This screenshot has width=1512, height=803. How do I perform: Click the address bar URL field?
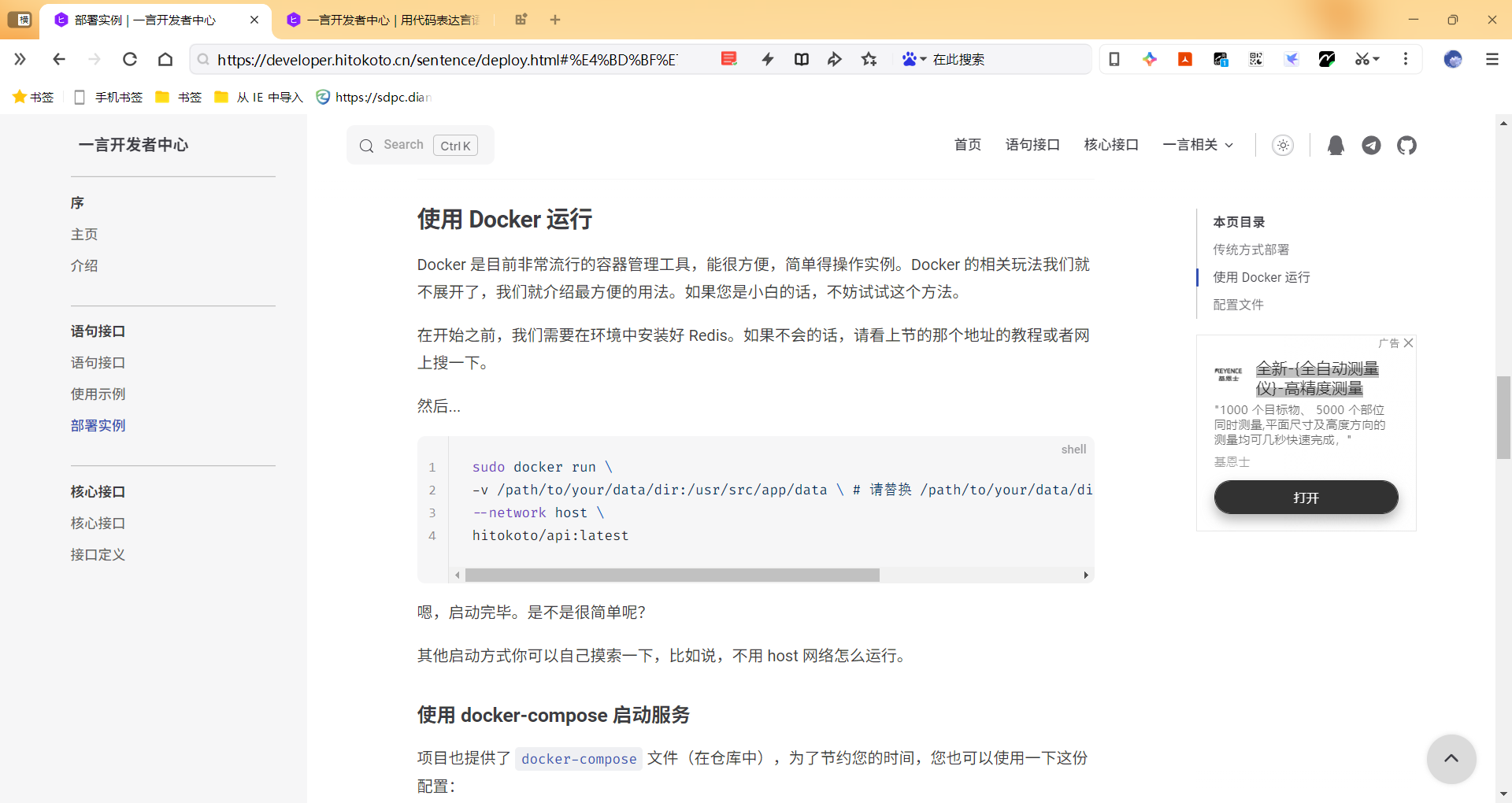pos(447,59)
